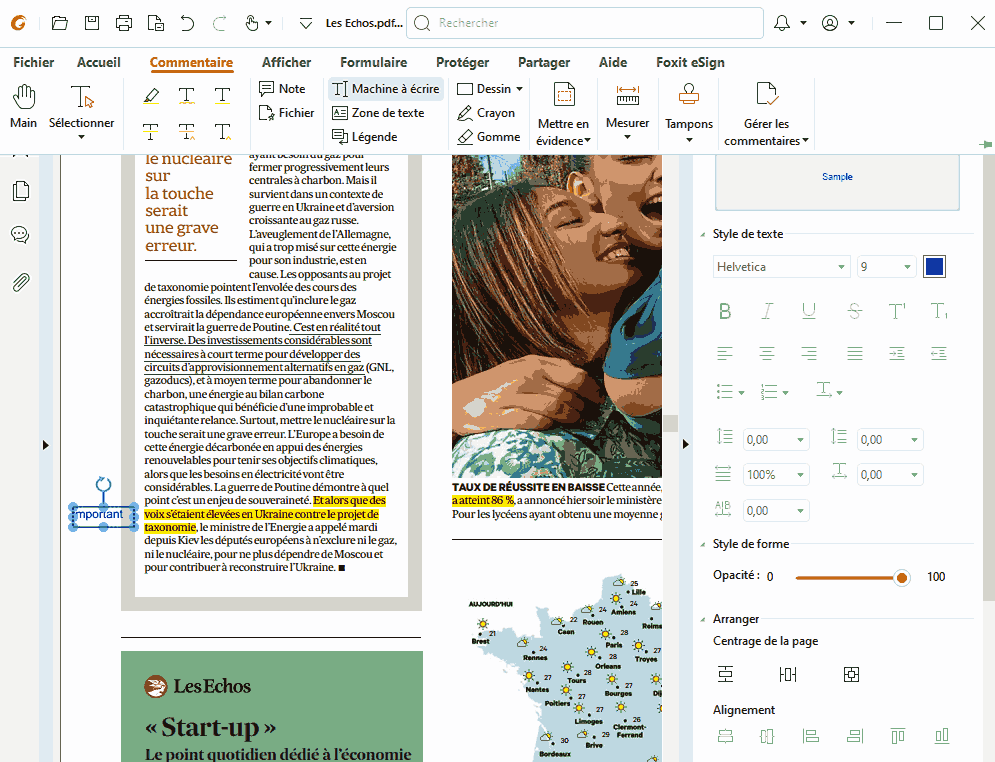Pick the Gomme eraser tool
The image size is (995, 762).
[489, 137]
